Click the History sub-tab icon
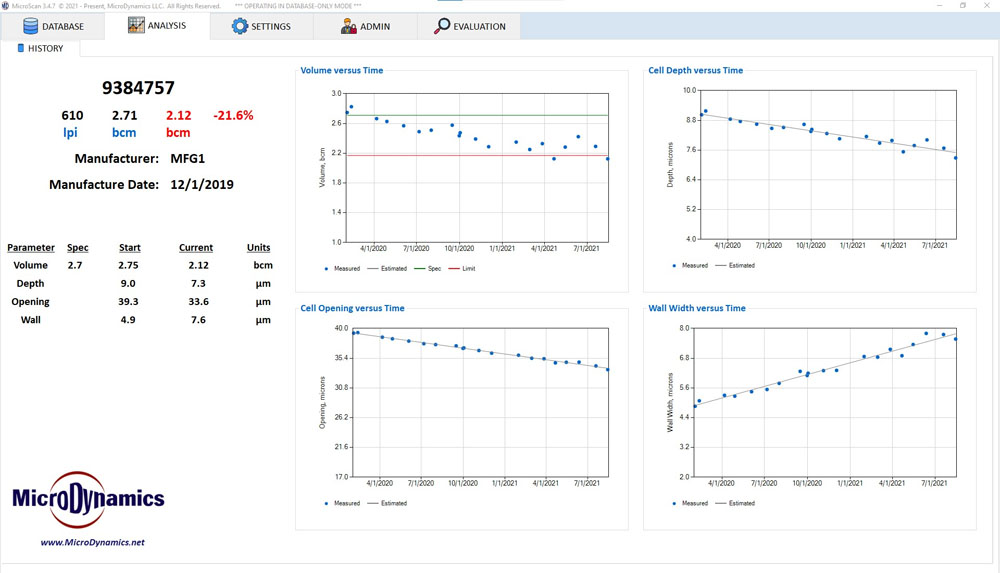Viewport: 1000px width, 573px height. [x=21, y=48]
